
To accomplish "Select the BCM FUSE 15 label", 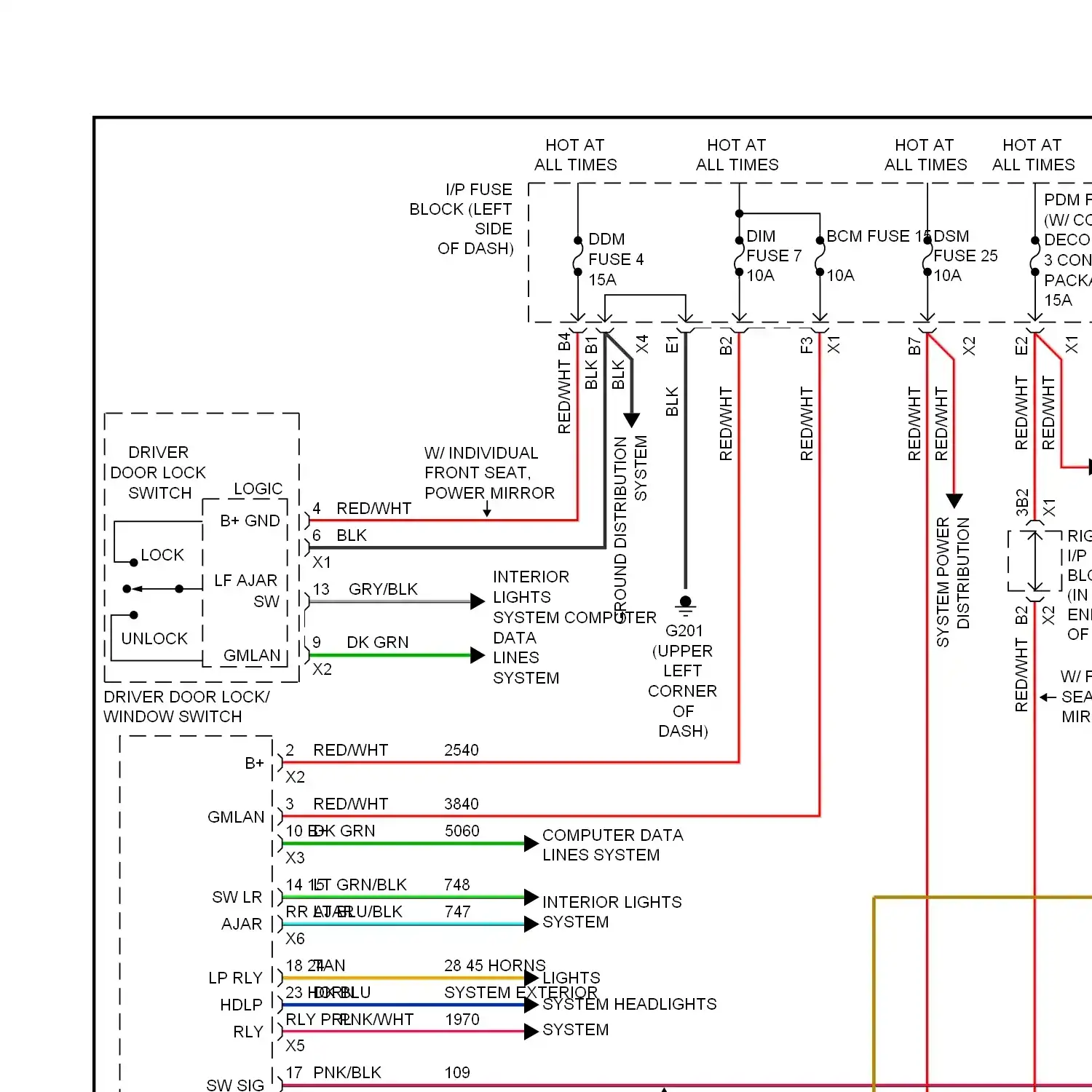I will [x=879, y=236].
